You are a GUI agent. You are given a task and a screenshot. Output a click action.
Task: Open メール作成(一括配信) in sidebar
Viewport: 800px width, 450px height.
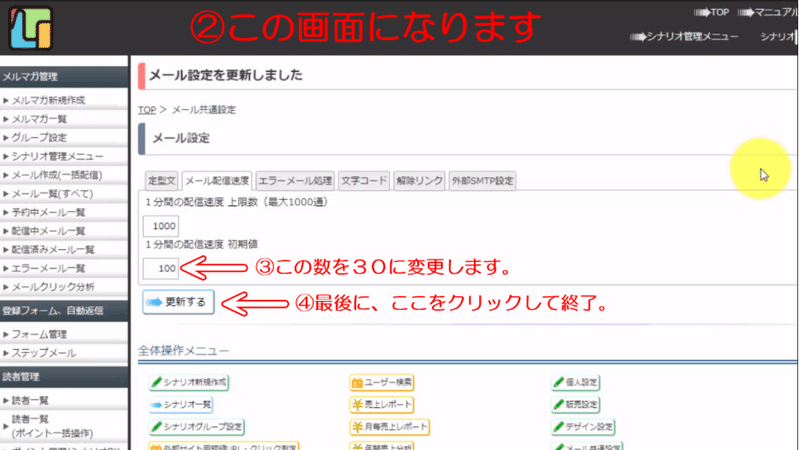tap(64, 175)
